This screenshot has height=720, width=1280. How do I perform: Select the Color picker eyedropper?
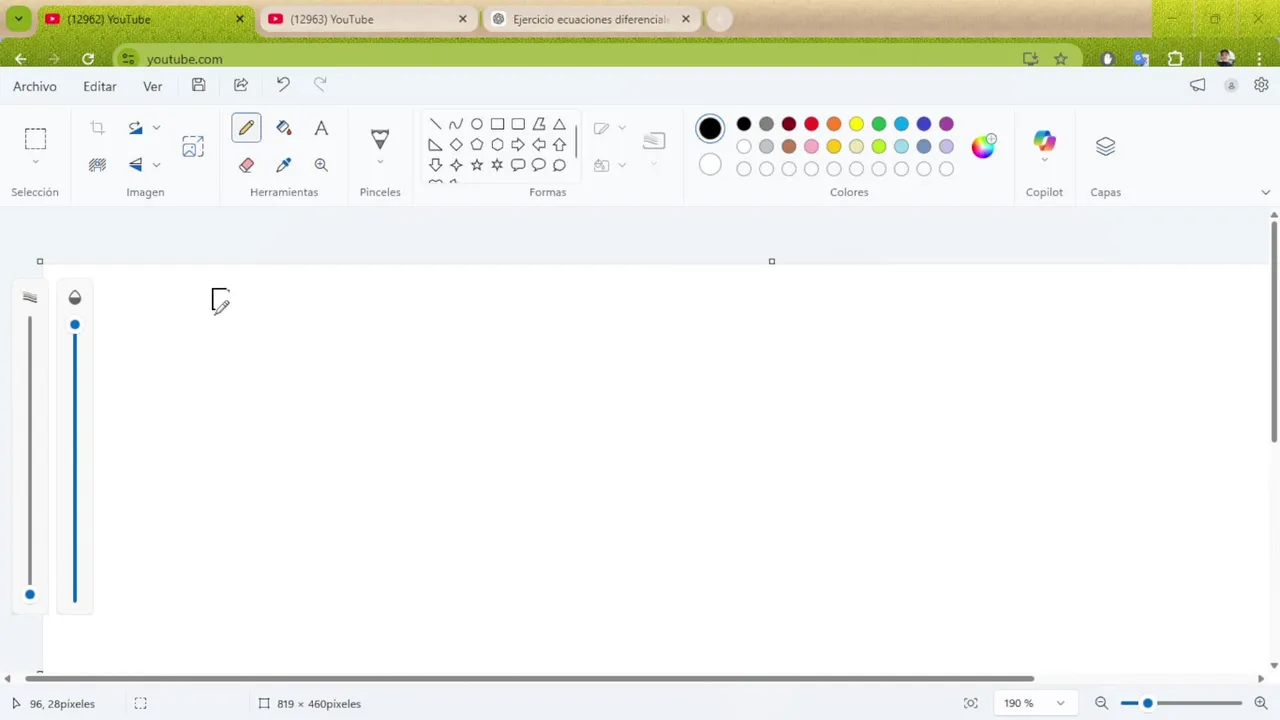click(284, 165)
